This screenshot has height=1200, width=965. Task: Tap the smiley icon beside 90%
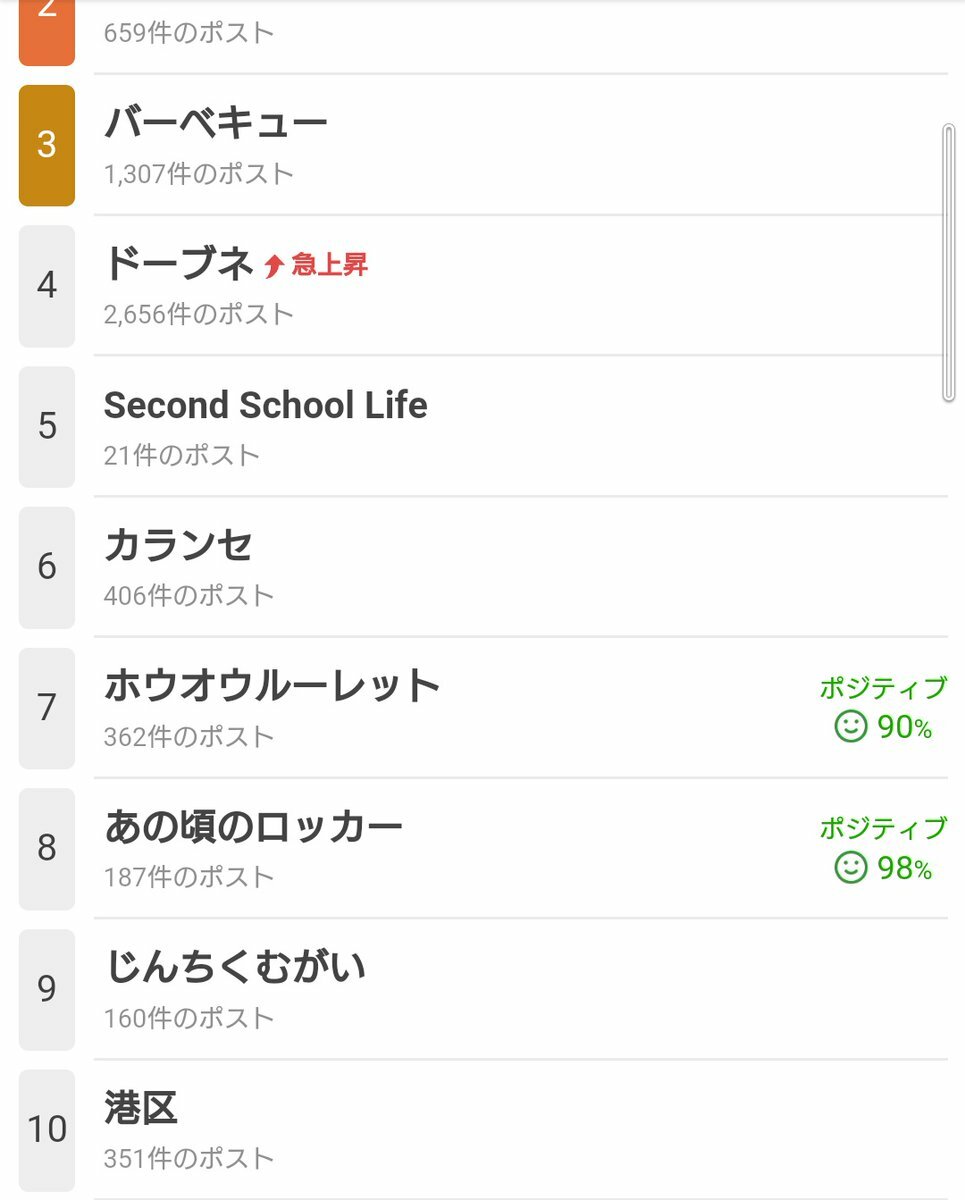850,727
